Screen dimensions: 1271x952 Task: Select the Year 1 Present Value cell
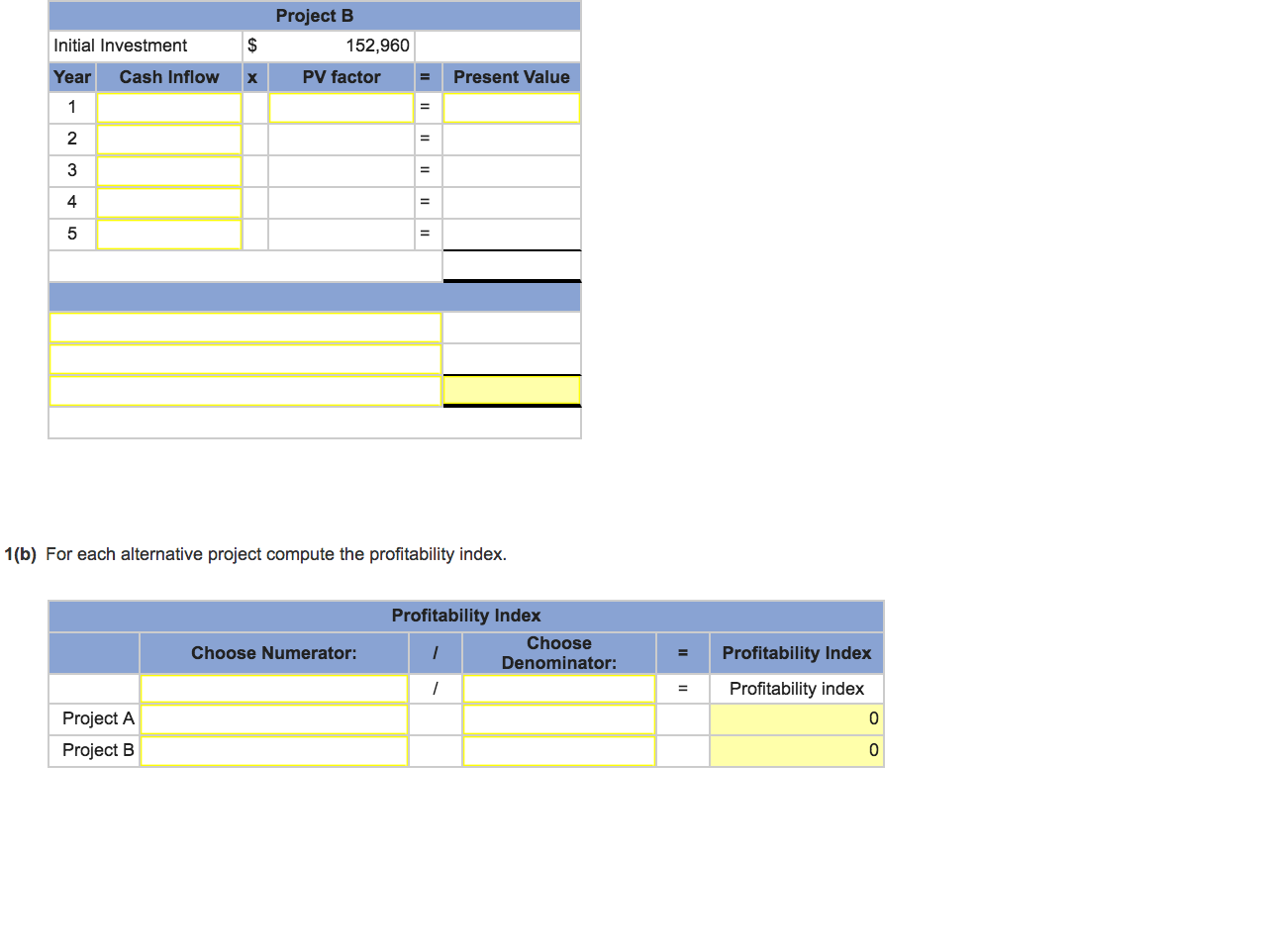511,108
